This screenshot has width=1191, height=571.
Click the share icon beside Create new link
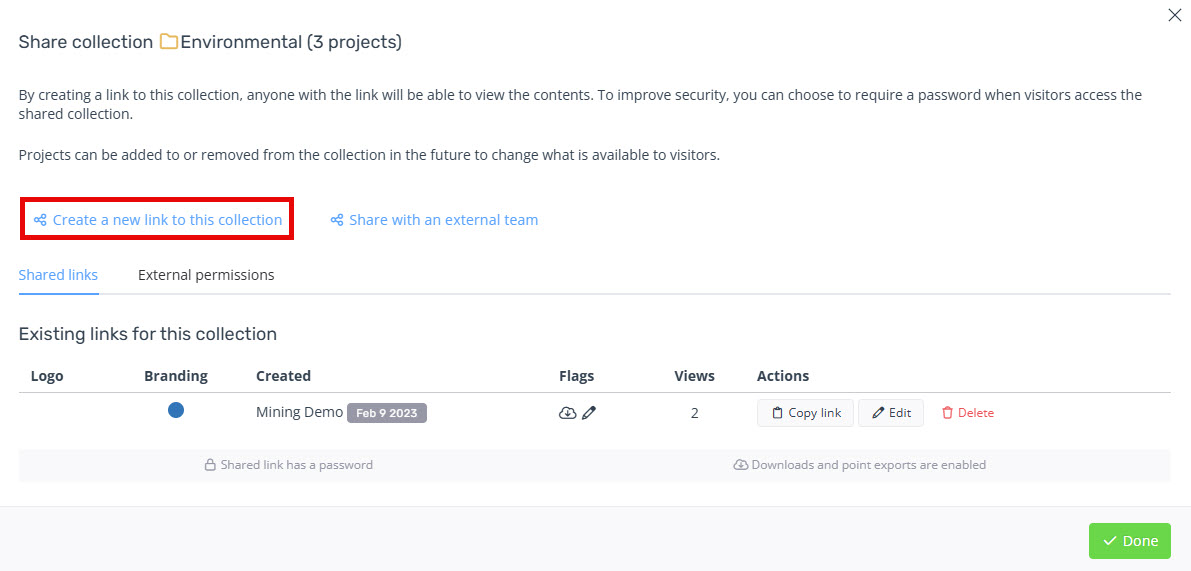point(40,220)
